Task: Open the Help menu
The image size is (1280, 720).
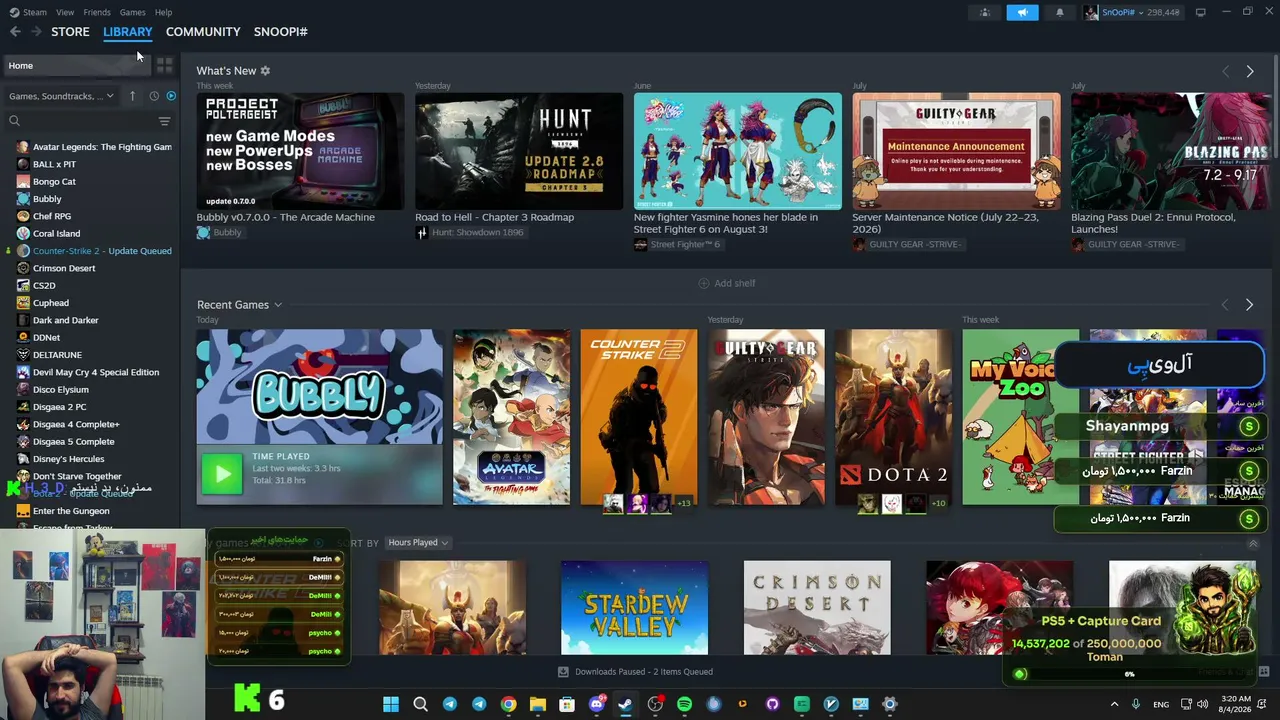Action: tap(163, 12)
